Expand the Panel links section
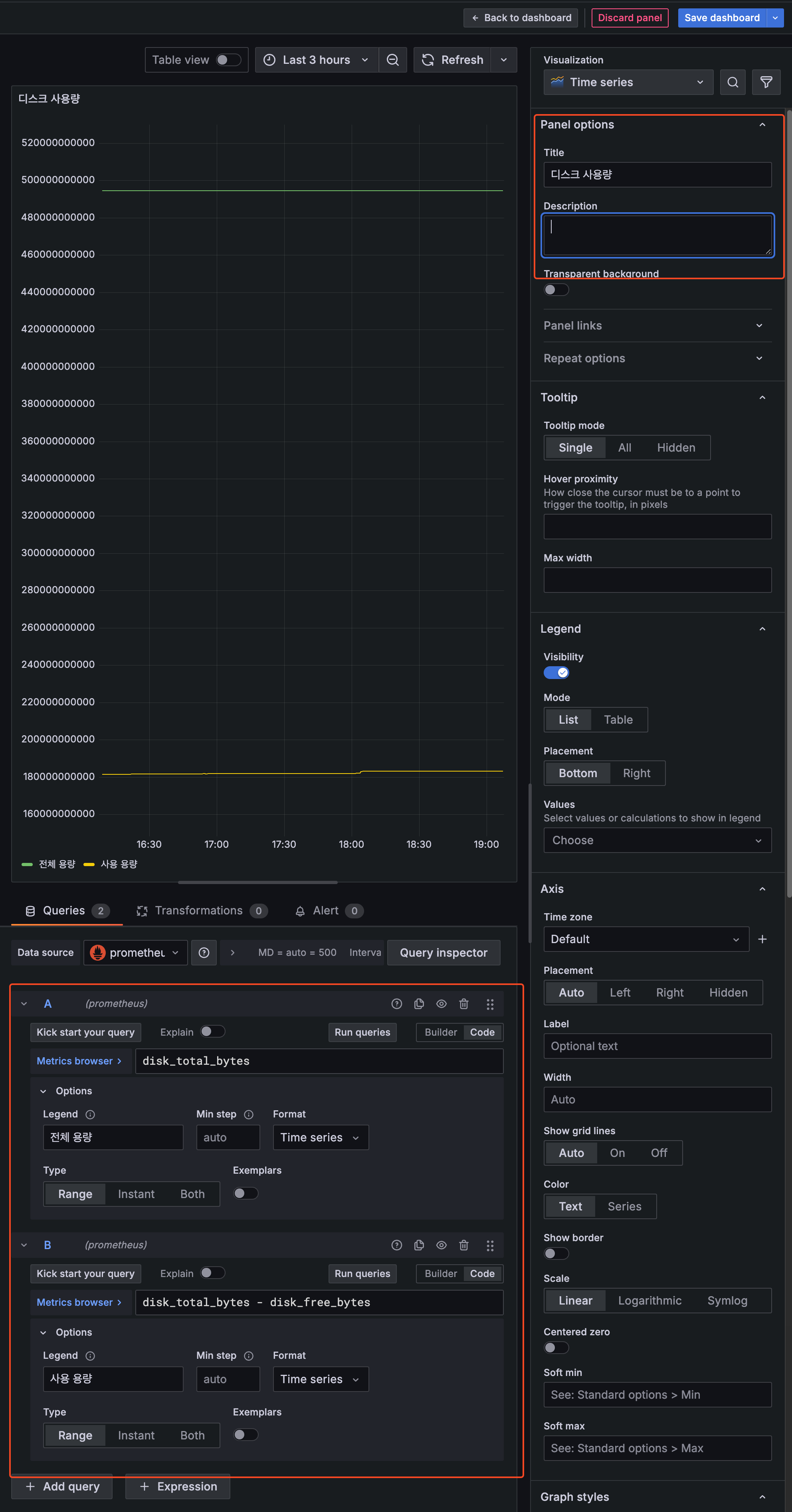The height and width of the screenshot is (1512, 792). tap(657, 325)
